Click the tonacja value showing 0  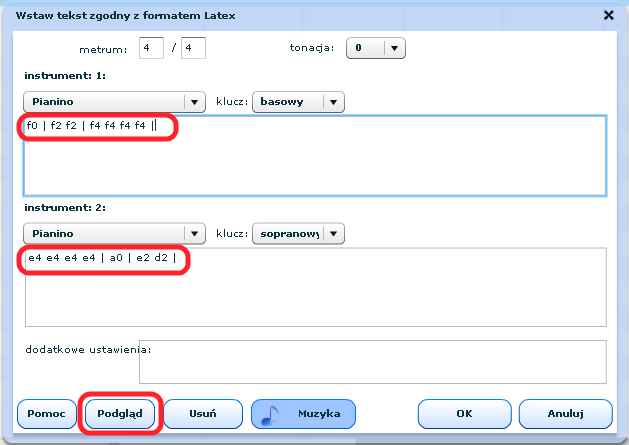(x=363, y=48)
